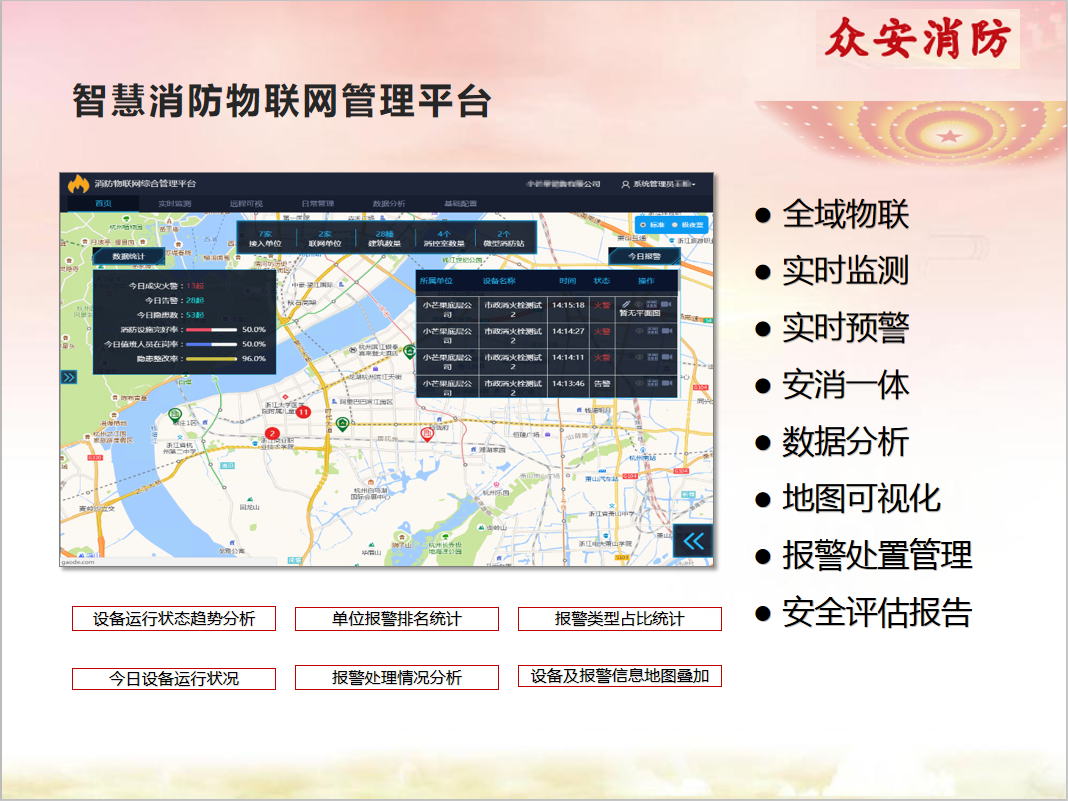The height and width of the screenshot is (801, 1068).
Task: Click the 14:13:46 time cell
Action: (568, 383)
